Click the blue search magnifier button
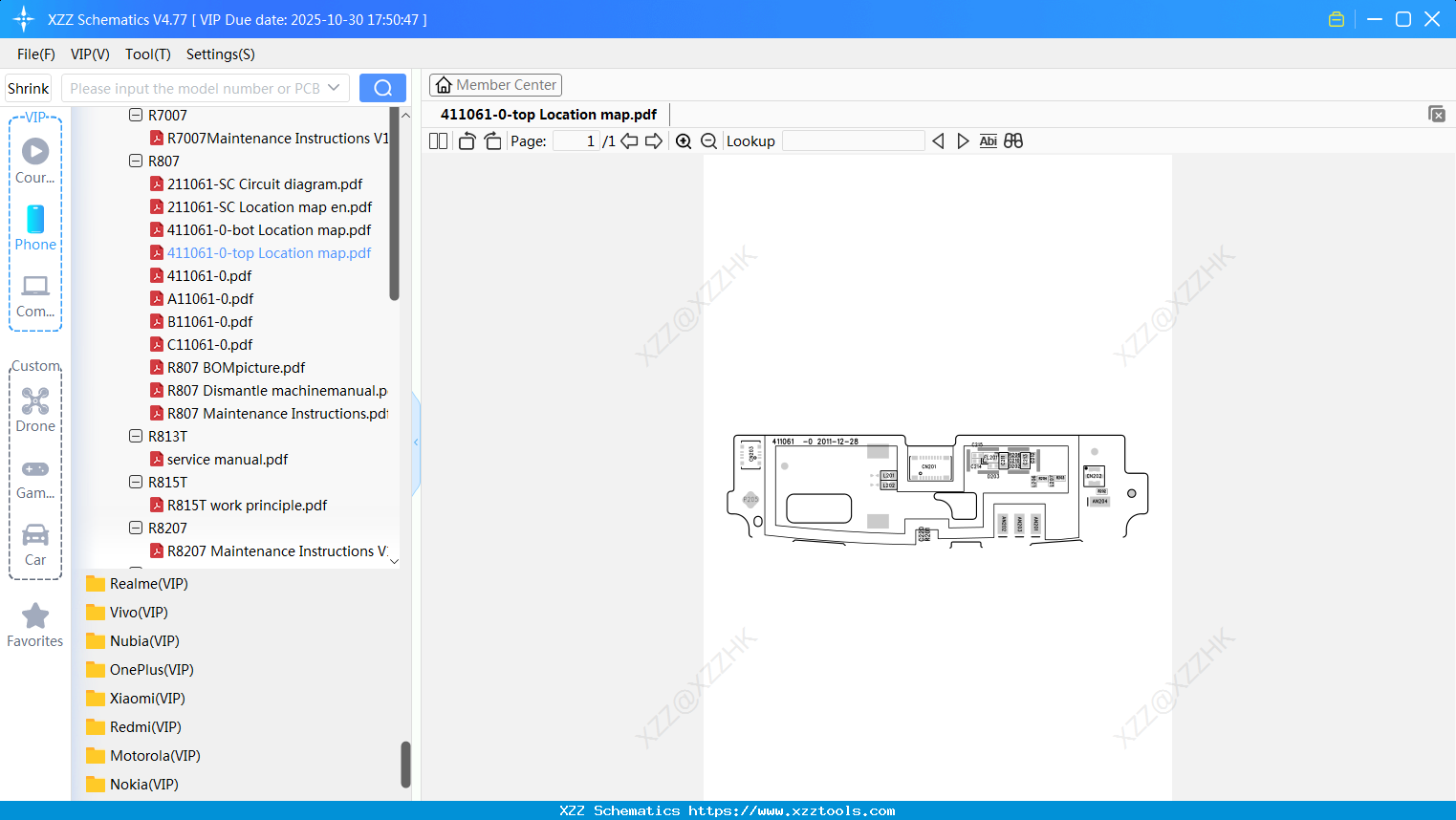1456x820 pixels. click(x=382, y=88)
